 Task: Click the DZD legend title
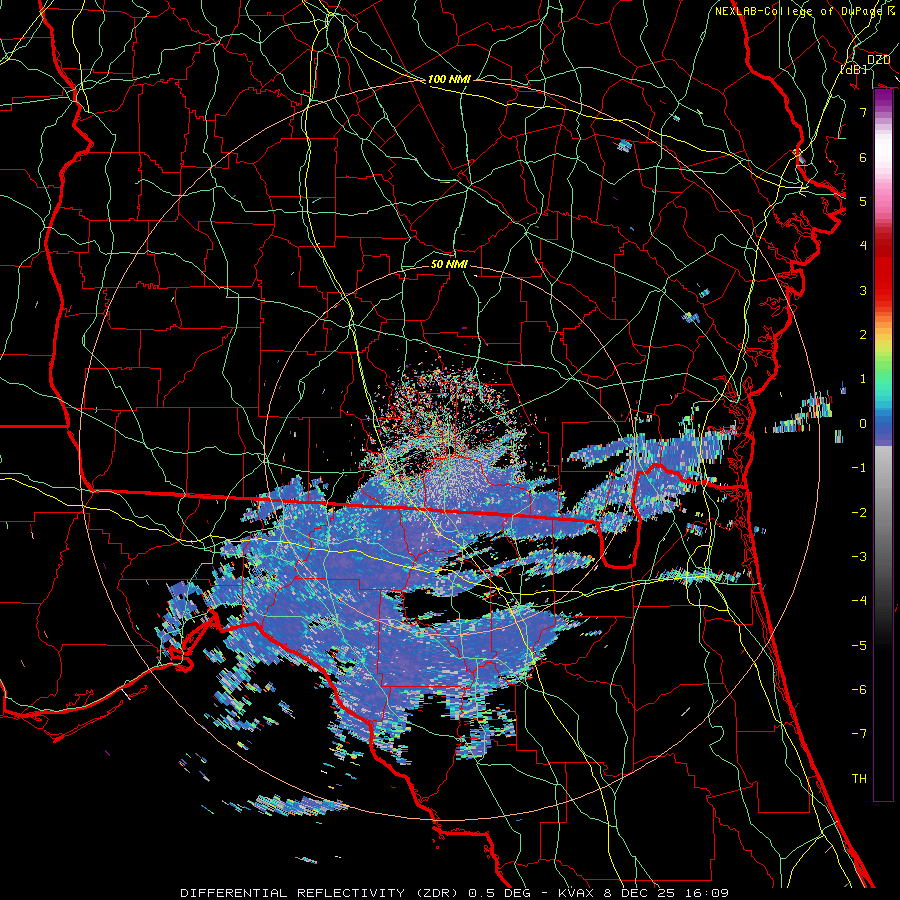point(878,60)
